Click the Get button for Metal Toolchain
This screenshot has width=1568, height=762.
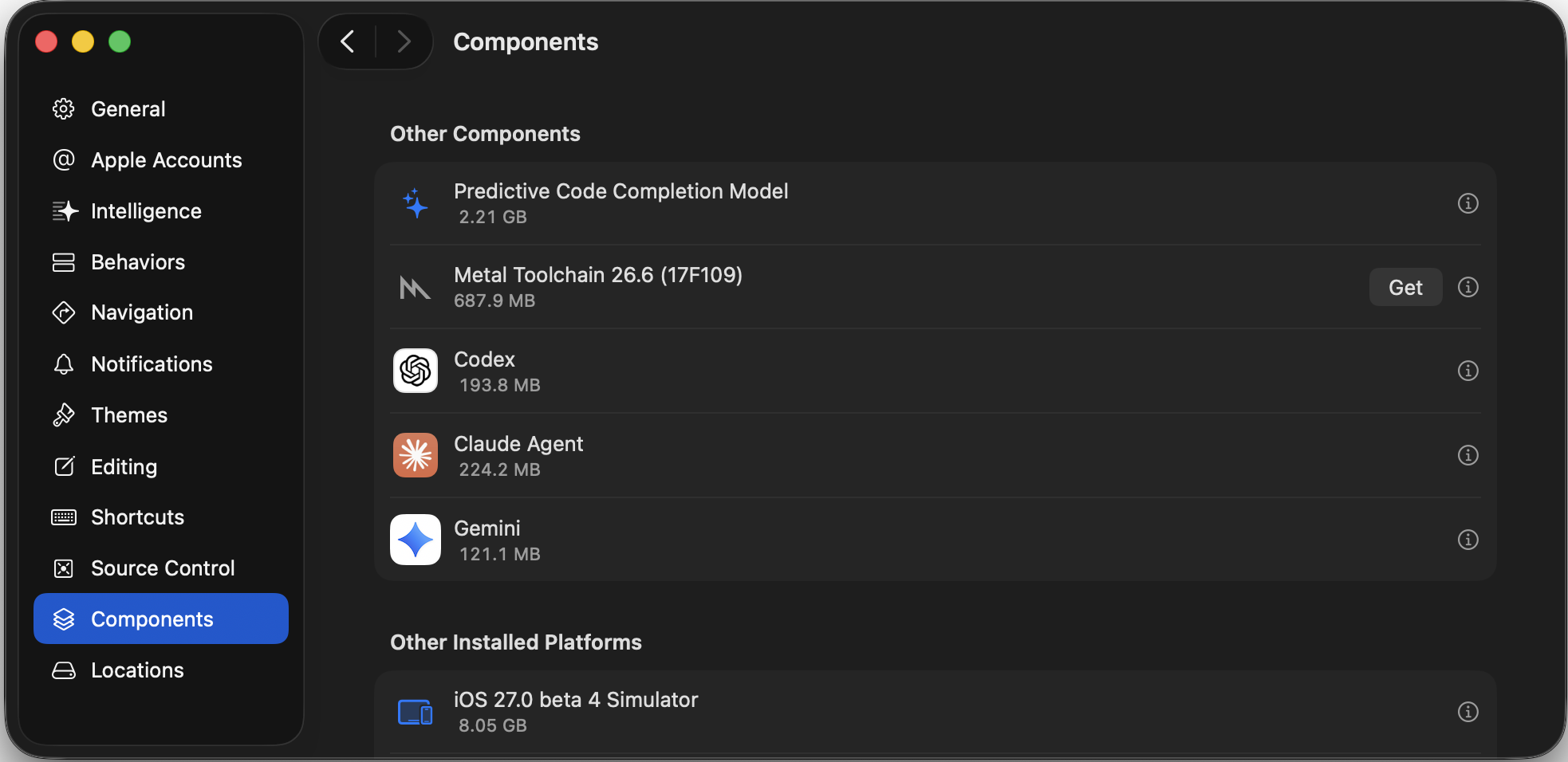click(x=1405, y=287)
